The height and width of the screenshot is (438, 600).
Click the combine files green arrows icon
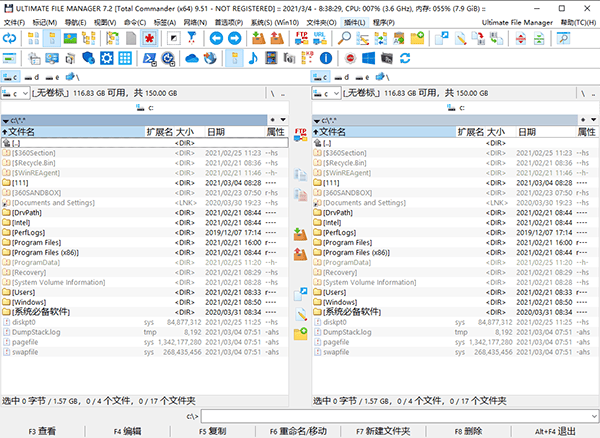pyautogui.click(x=539, y=38)
